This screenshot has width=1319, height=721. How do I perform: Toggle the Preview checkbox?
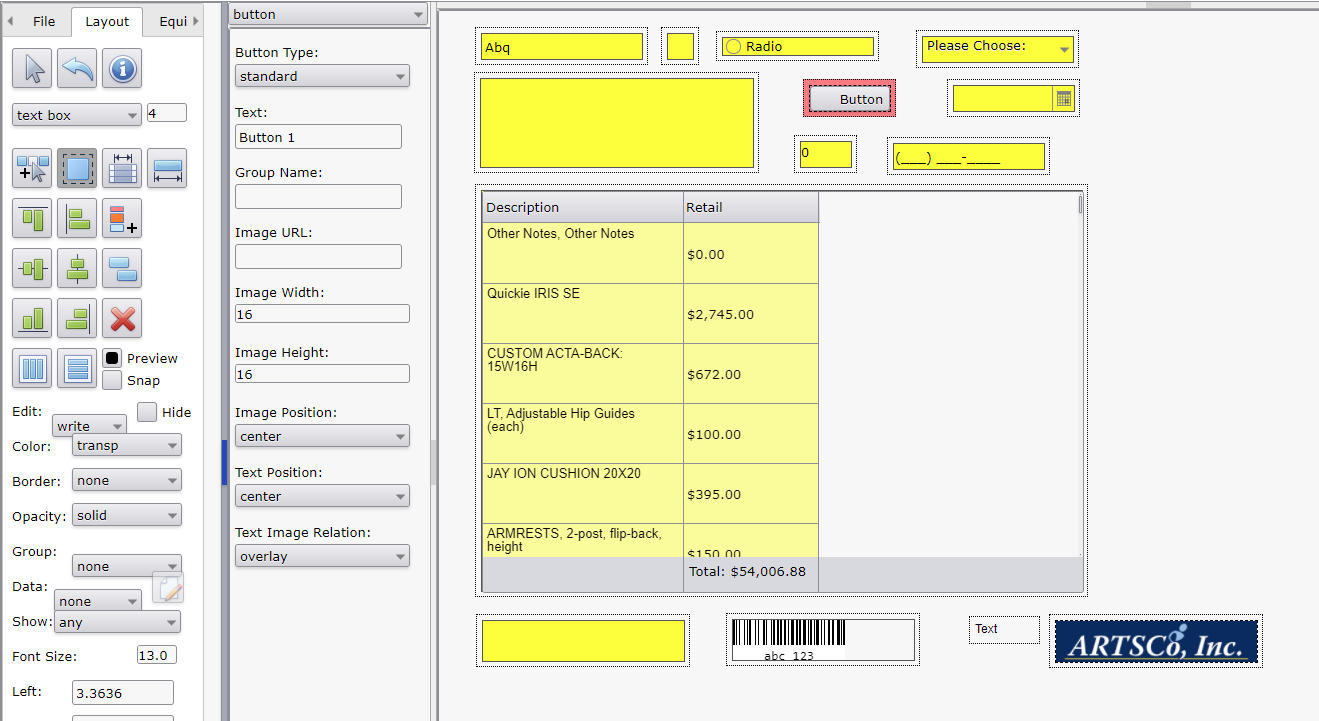[x=112, y=358]
